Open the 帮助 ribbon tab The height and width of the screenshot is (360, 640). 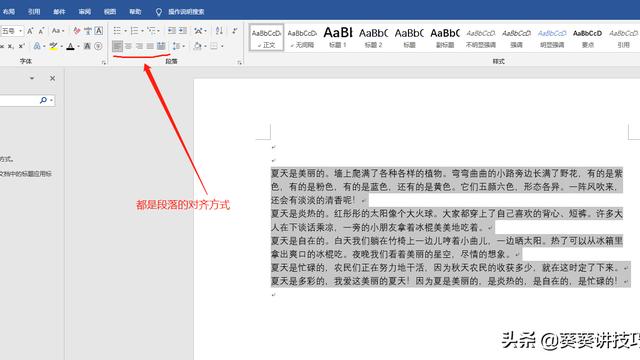pyautogui.click(x=135, y=11)
